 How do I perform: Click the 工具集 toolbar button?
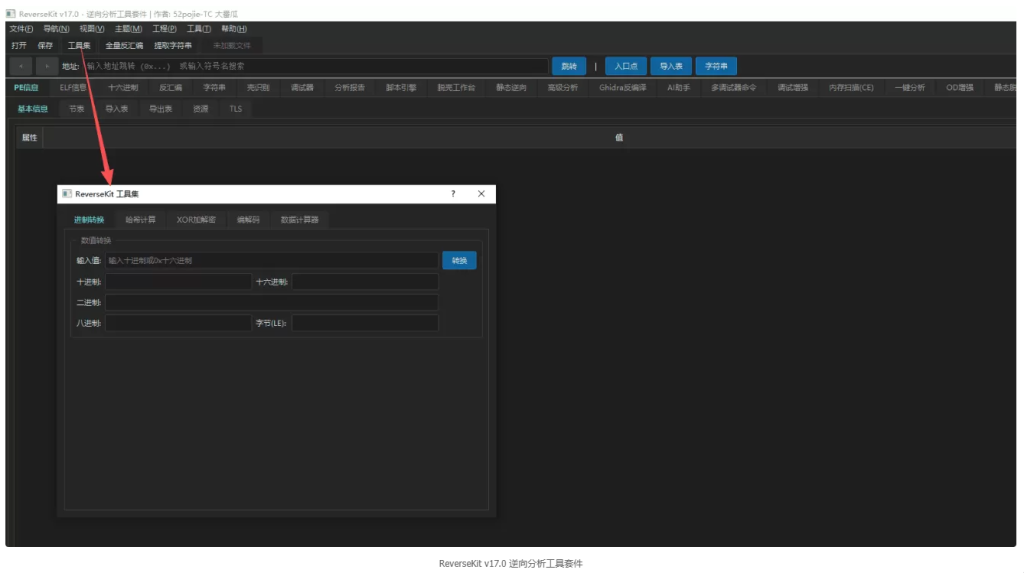point(79,46)
